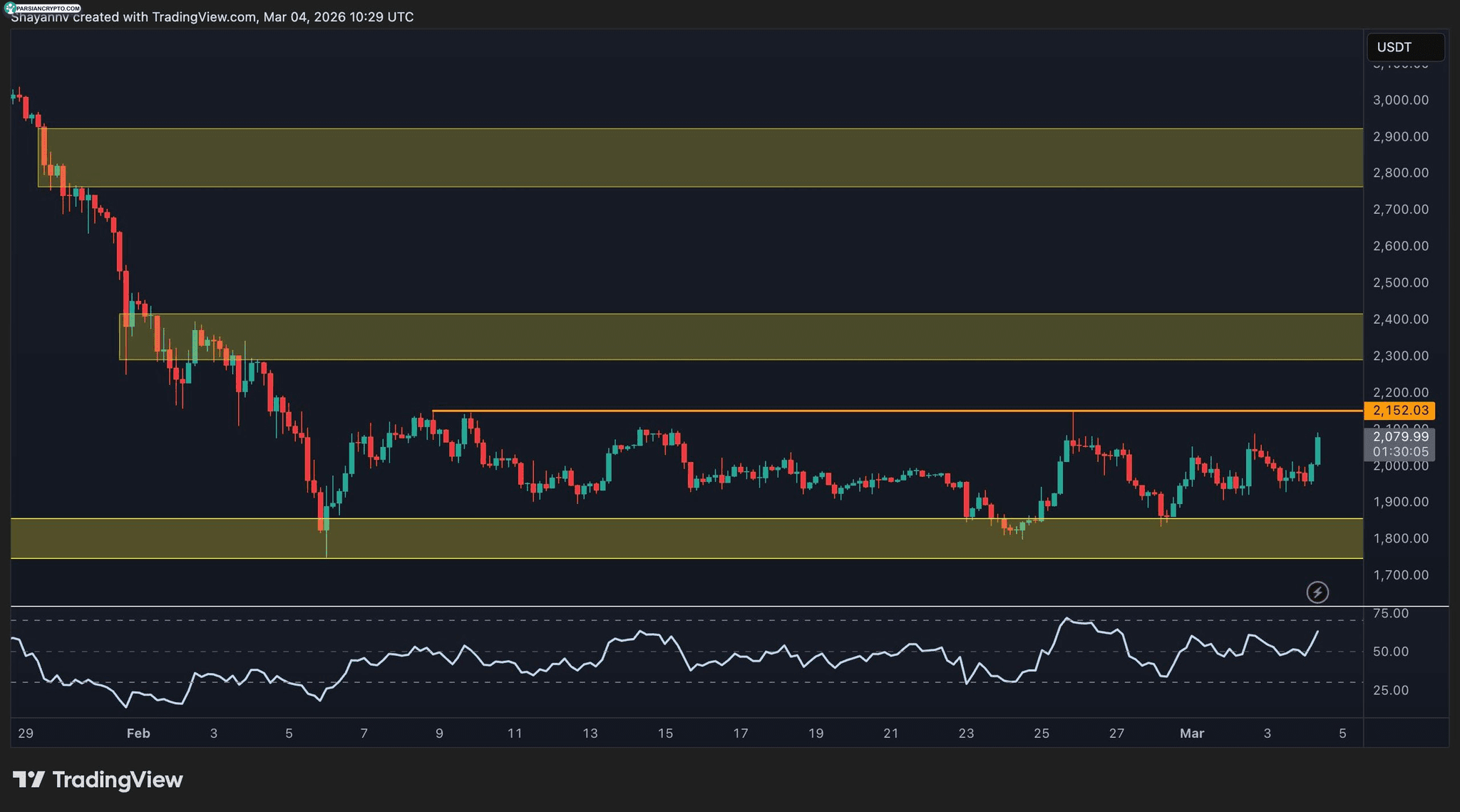The image size is (1460, 812).
Task: Click the orange 2,152.03 price label
Action: (x=1399, y=411)
